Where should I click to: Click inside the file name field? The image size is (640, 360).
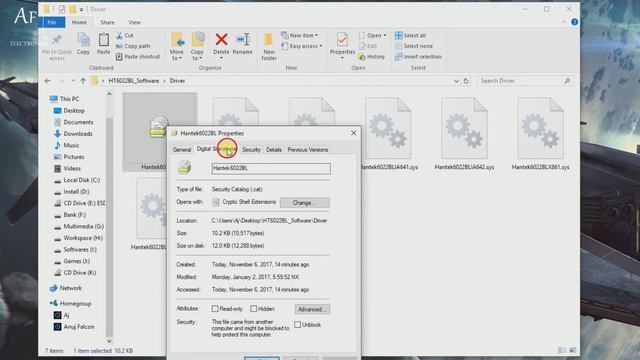click(271, 168)
